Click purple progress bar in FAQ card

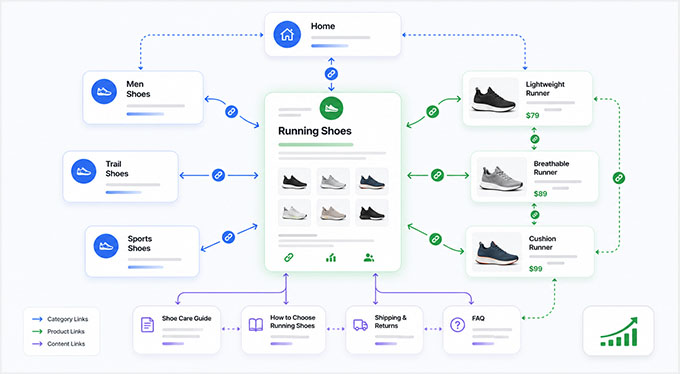click(483, 344)
